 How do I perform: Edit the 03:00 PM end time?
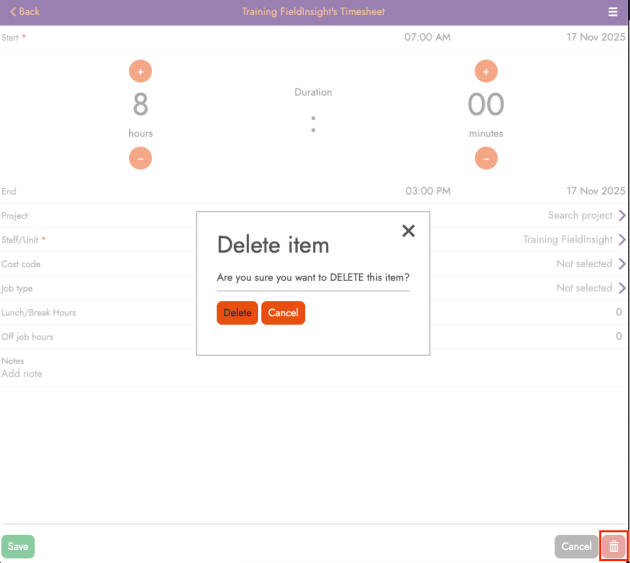click(x=427, y=191)
